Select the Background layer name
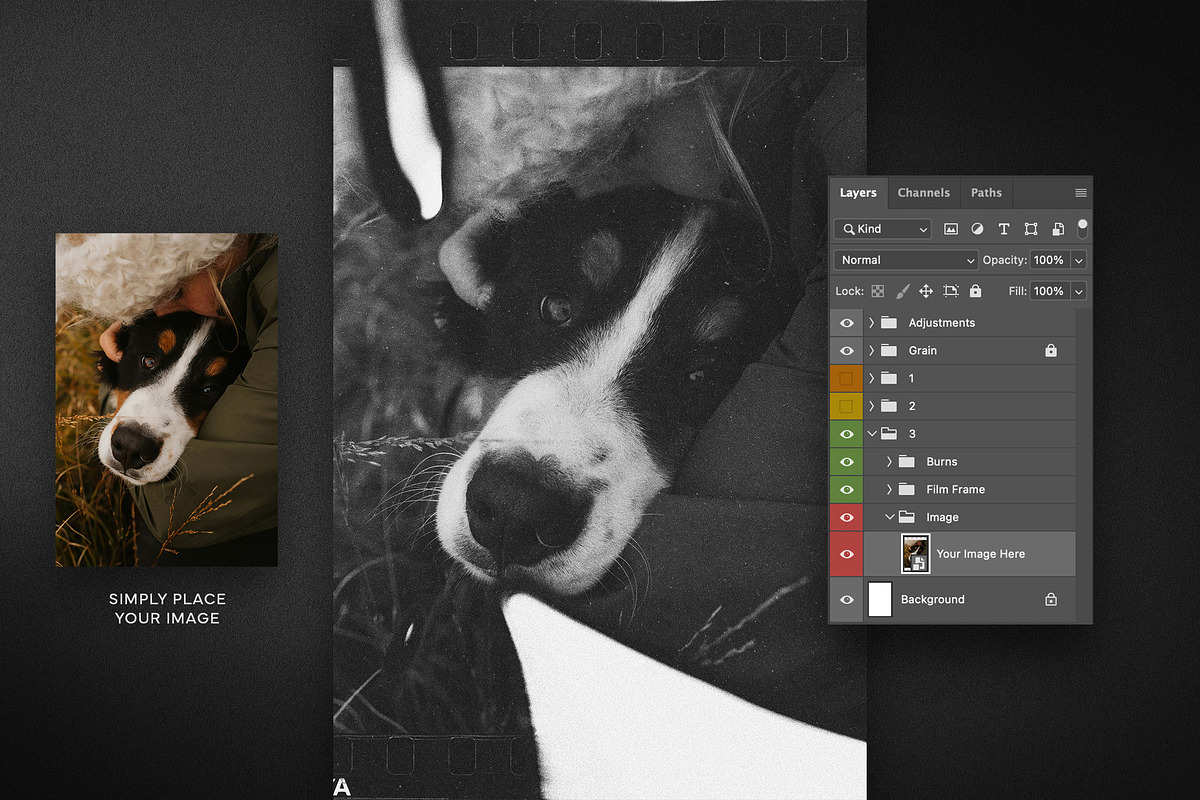The height and width of the screenshot is (800, 1200). (933, 599)
